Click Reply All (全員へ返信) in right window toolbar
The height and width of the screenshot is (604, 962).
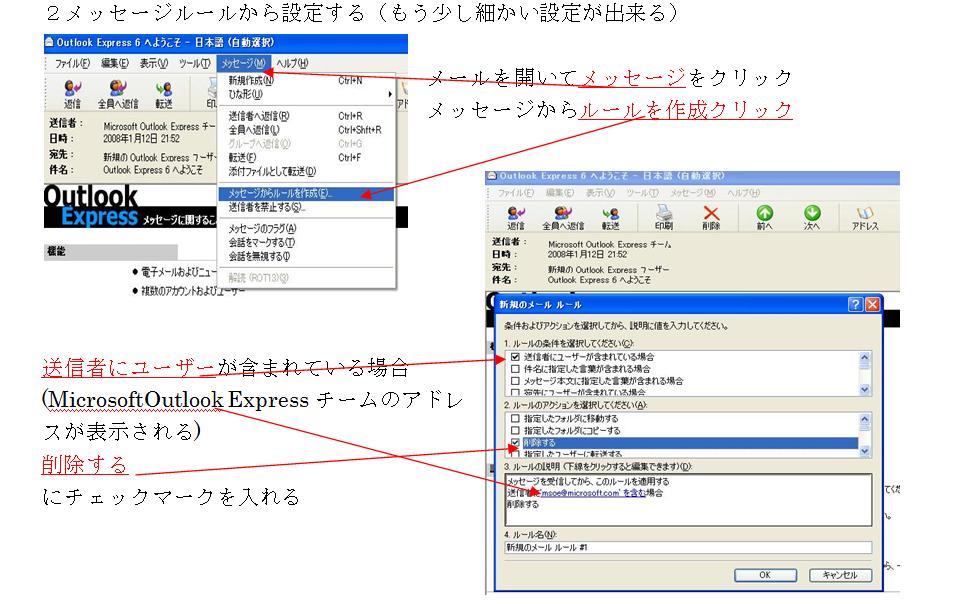(x=563, y=218)
